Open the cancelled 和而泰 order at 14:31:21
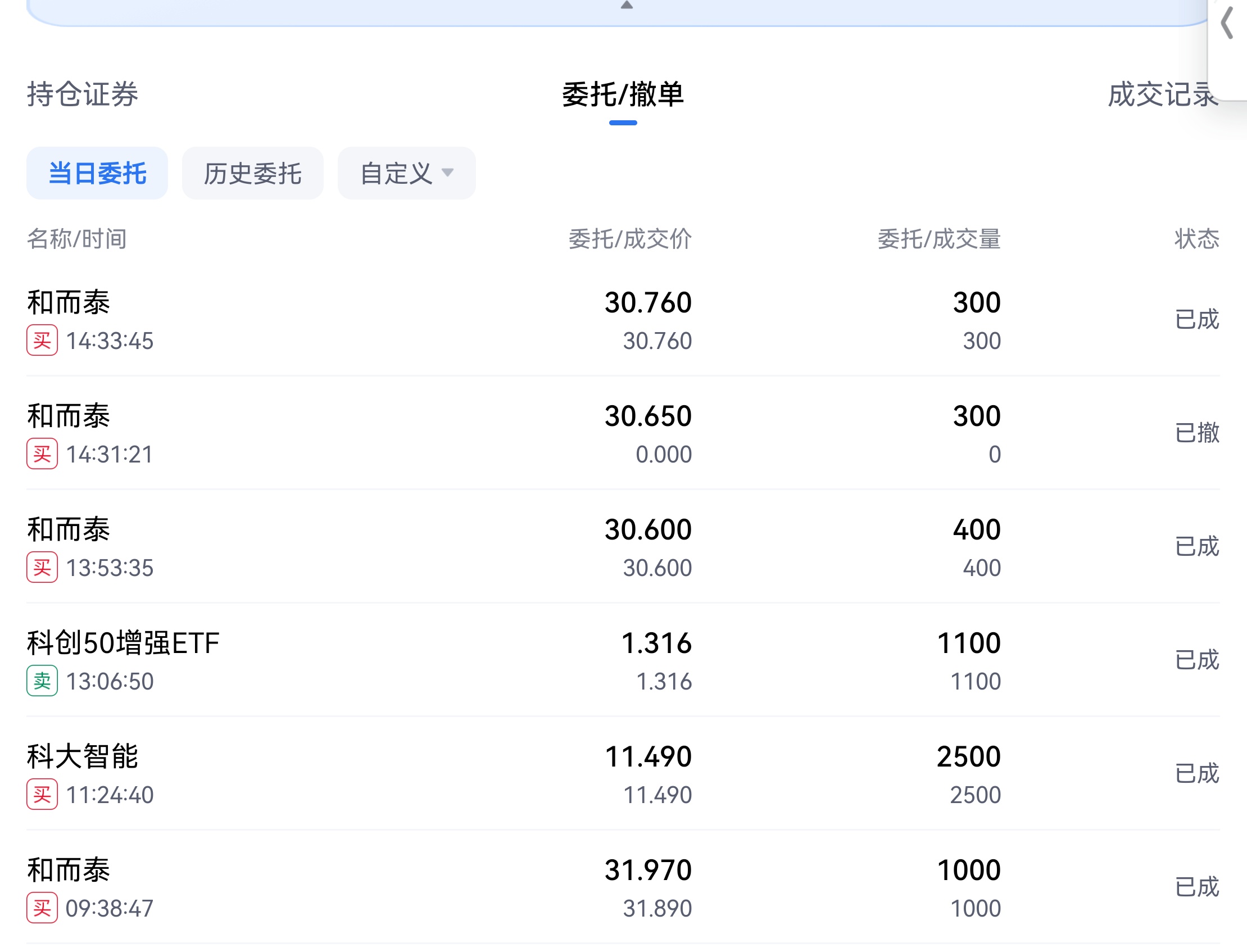Viewport: 1247px width, 952px height. coord(623,433)
